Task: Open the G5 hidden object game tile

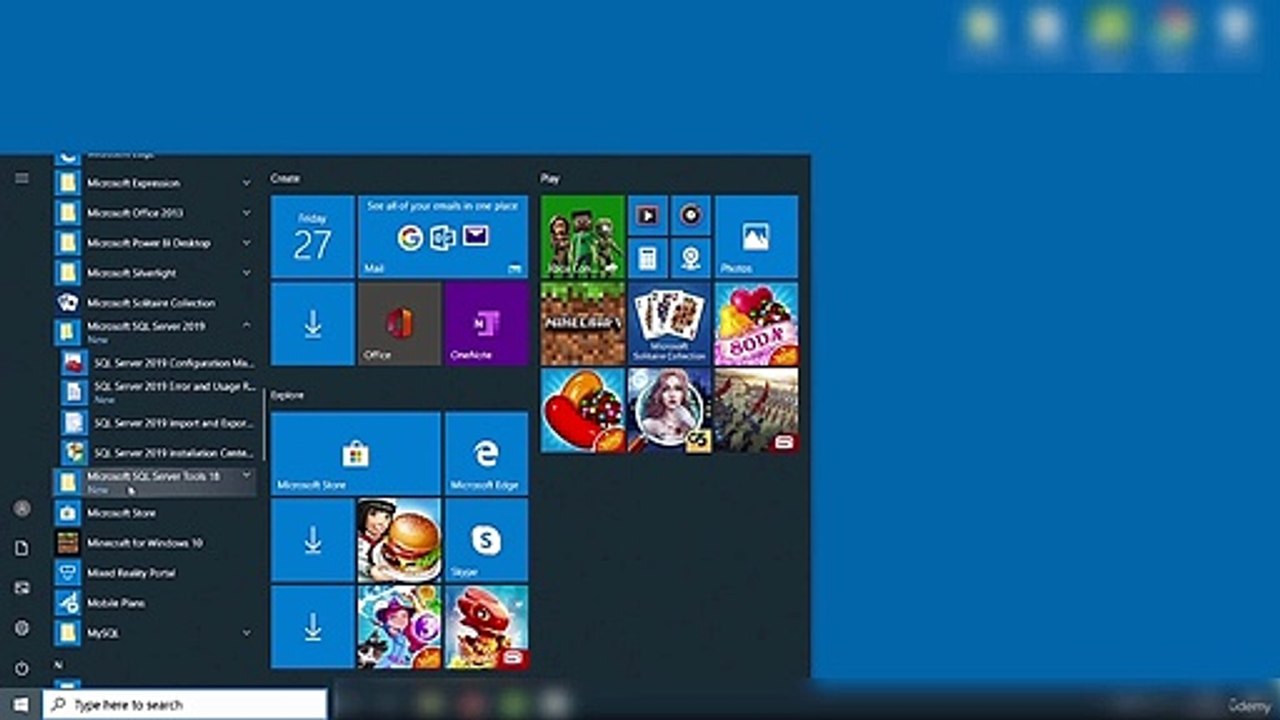Action: (x=669, y=410)
